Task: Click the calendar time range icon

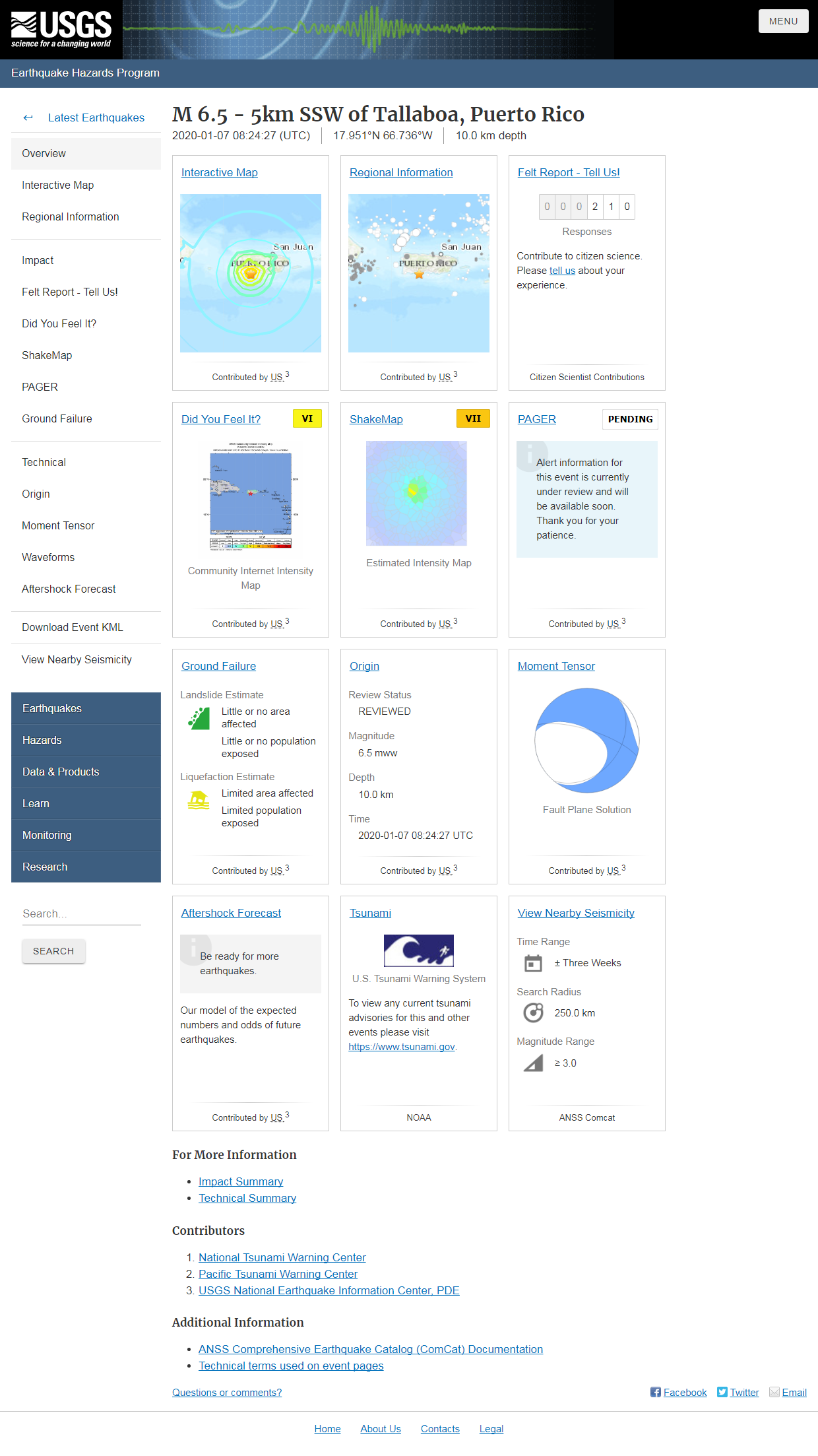Action: pos(533,964)
